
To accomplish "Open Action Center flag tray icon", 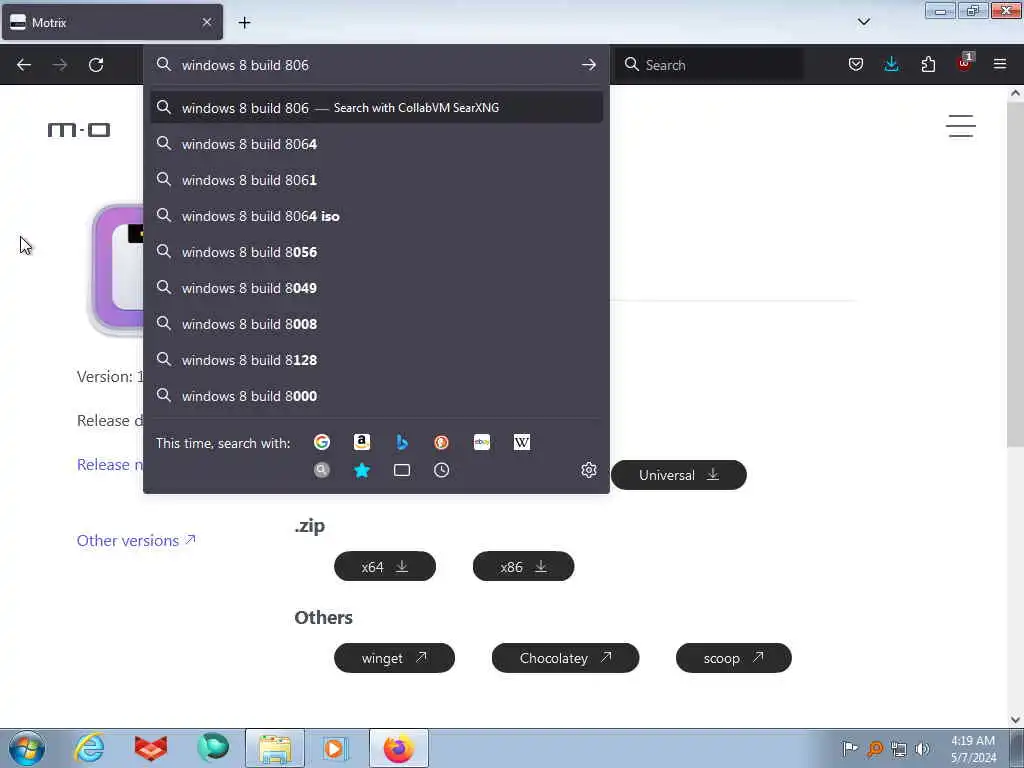I will click(850, 749).
